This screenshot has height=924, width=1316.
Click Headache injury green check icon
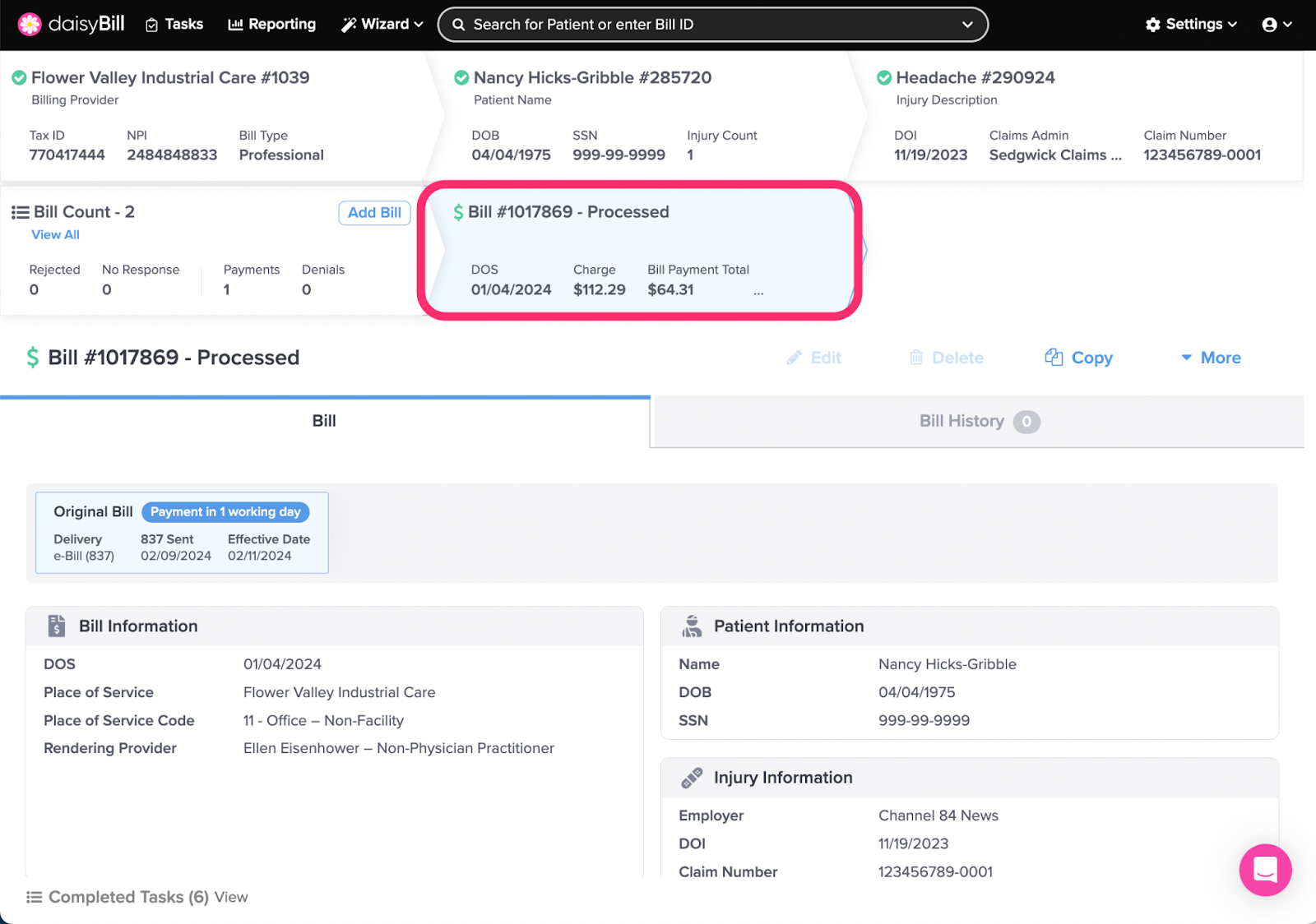[x=884, y=77]
